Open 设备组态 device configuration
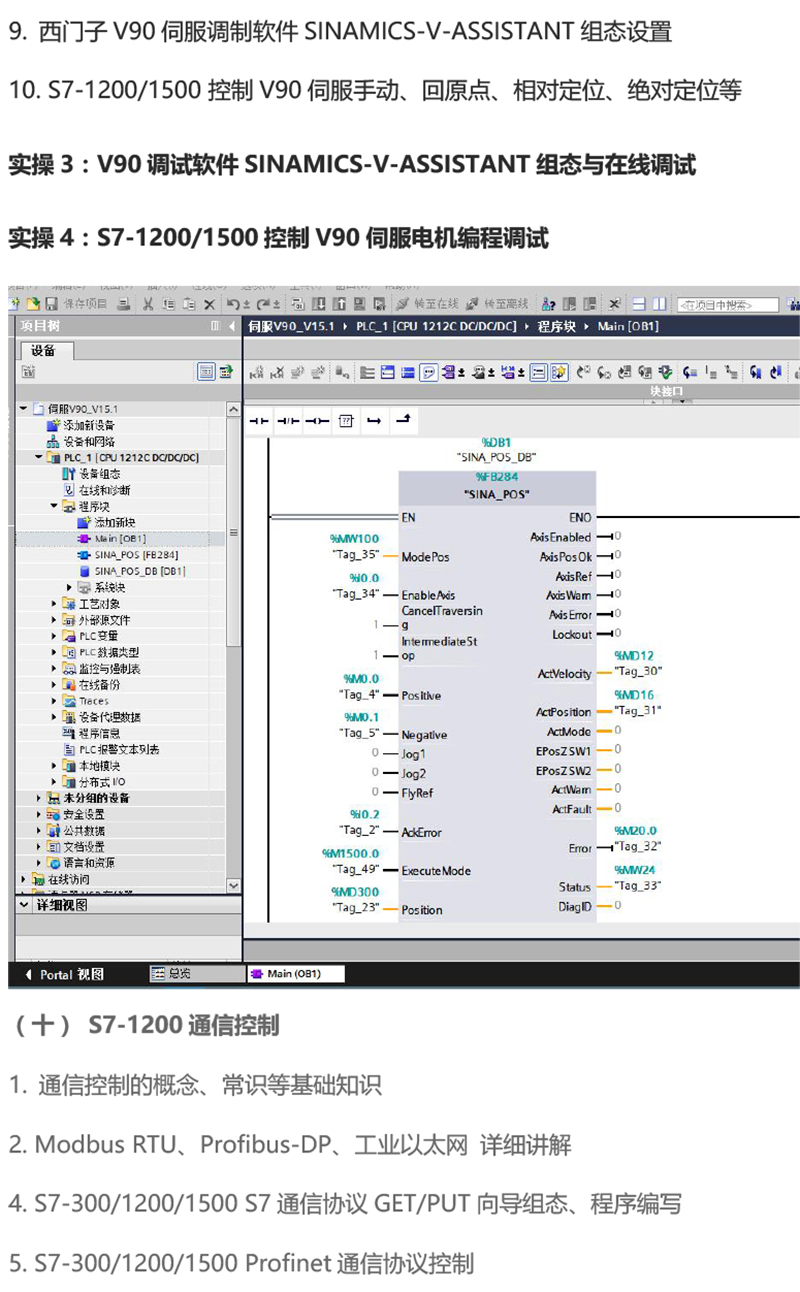 tap(91, 474)
